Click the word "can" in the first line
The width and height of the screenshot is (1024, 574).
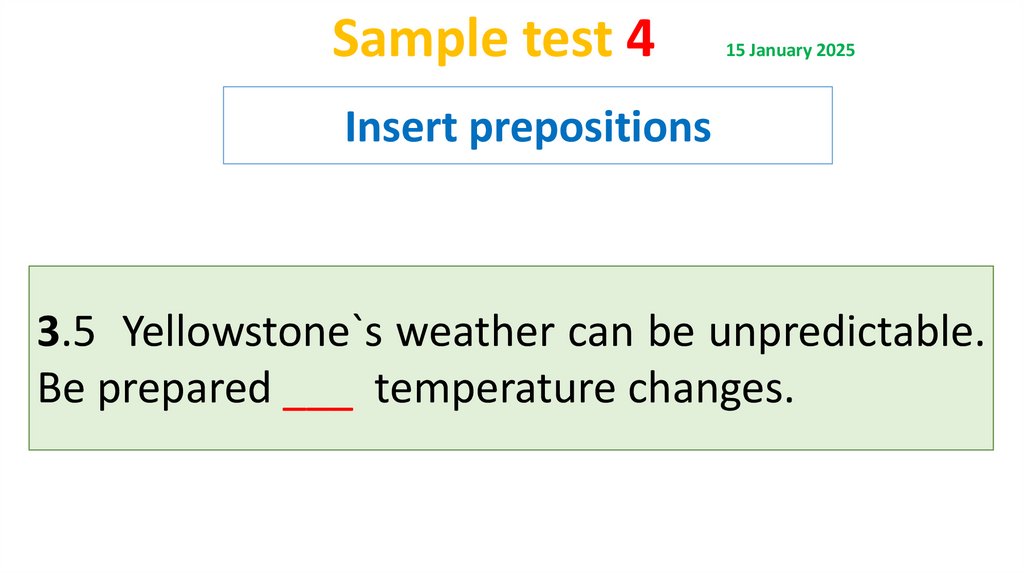600,333
